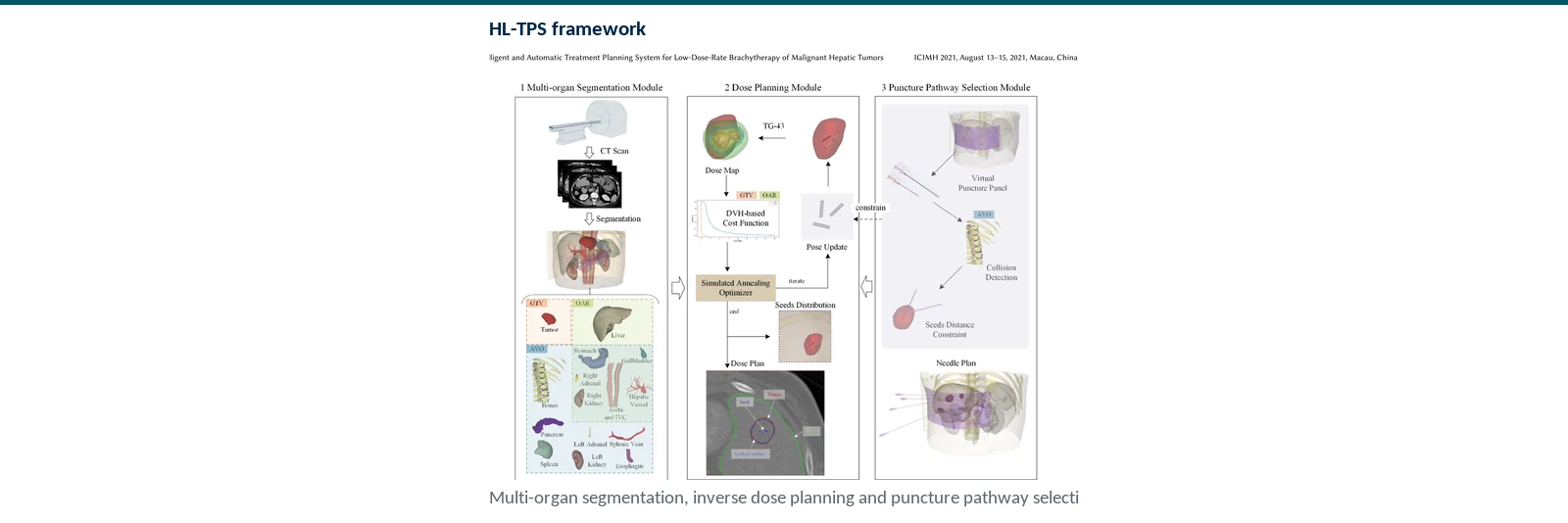Click the hollow arrow before Puncture Pathway module
This screenshot has height=523, width=1568.
click(866, 287)
